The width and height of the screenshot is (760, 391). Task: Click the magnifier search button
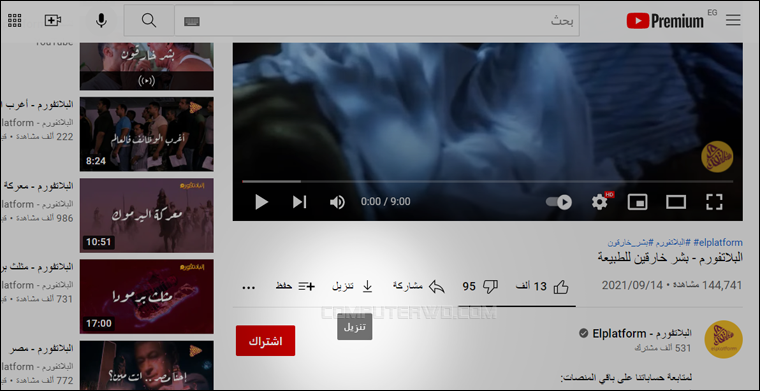[149, 20]
